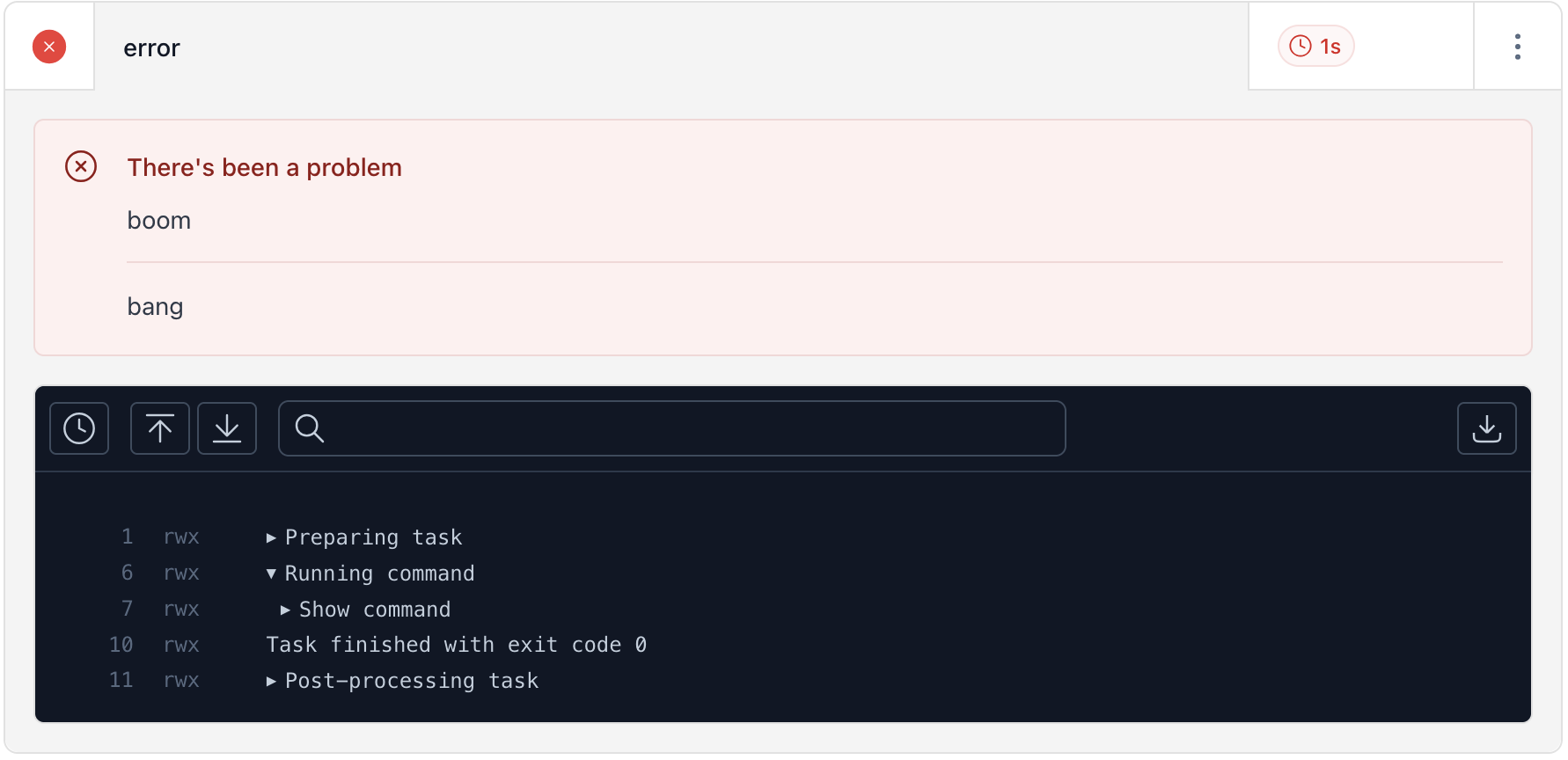Click the 'bang' error message text
1568x760 pixels.
156,306
